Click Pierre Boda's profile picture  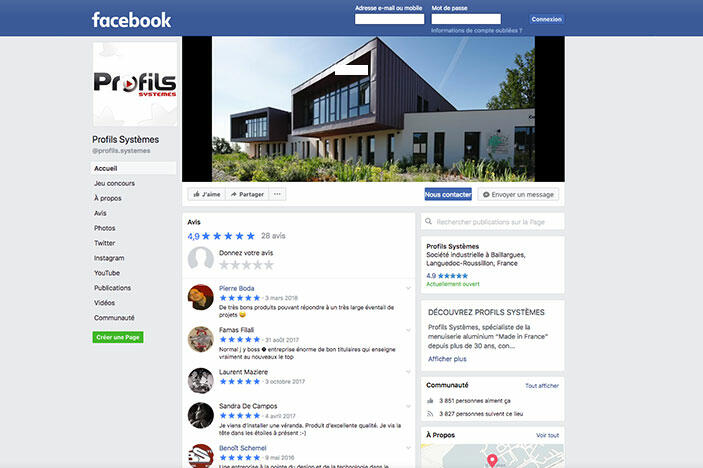(x=200, y=297)
